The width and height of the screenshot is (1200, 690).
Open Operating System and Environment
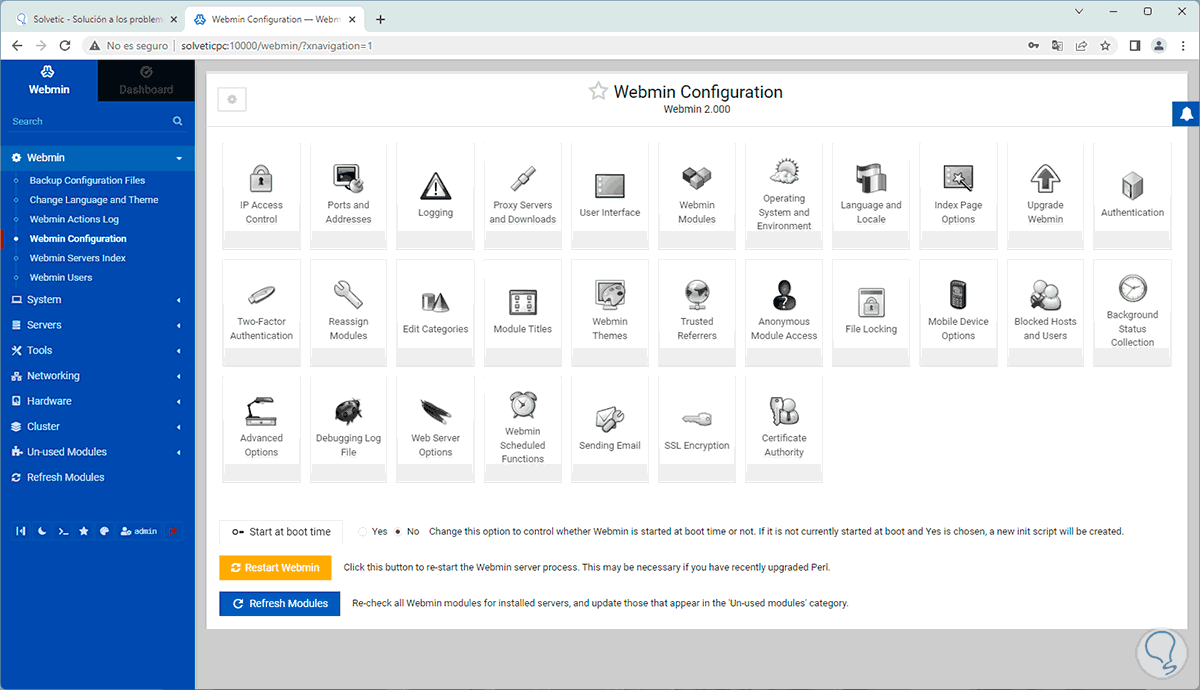pos(784,196)
